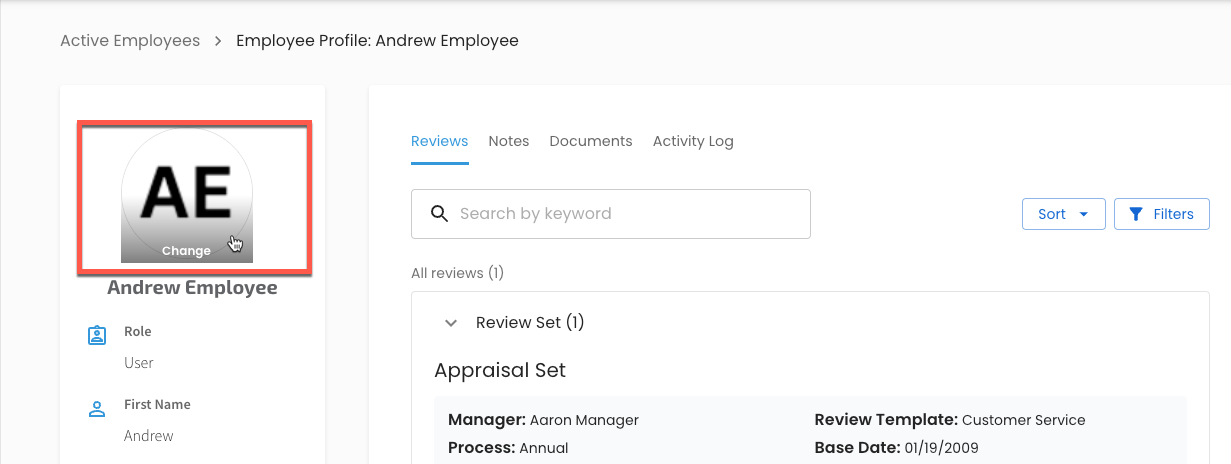Click the All reviews (1) label
This screenshot has width=1231, height=464.
tap(457, 273)
